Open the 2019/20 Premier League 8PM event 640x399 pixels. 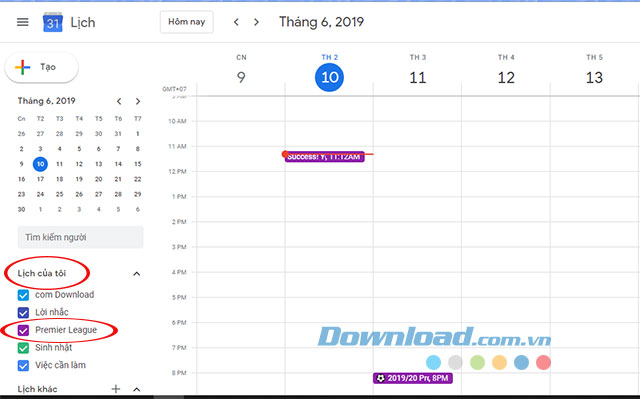click(x=413, y=378)
